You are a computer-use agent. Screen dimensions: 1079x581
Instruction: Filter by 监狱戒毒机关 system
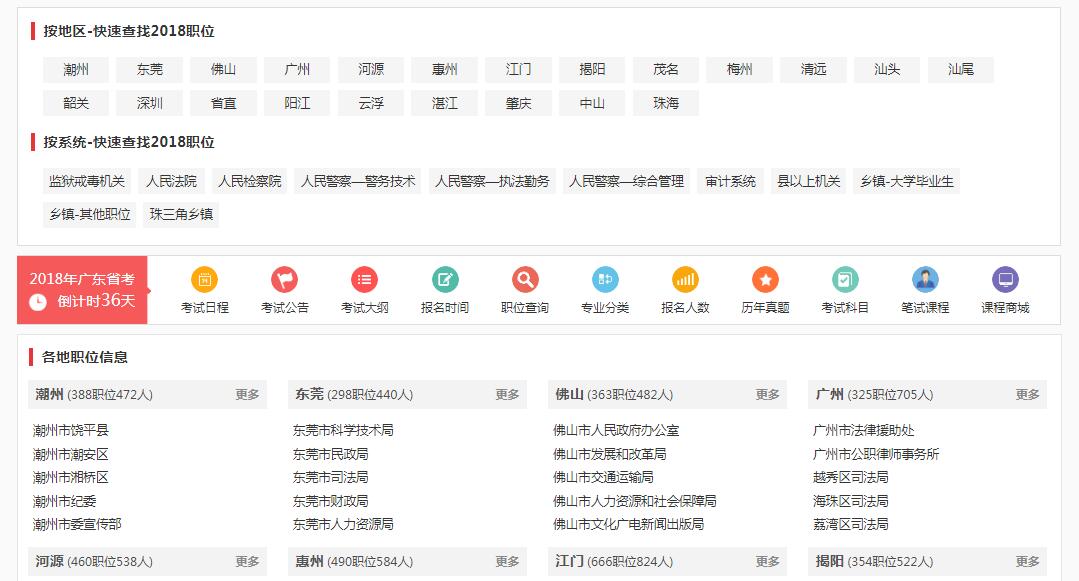[87, 181]
